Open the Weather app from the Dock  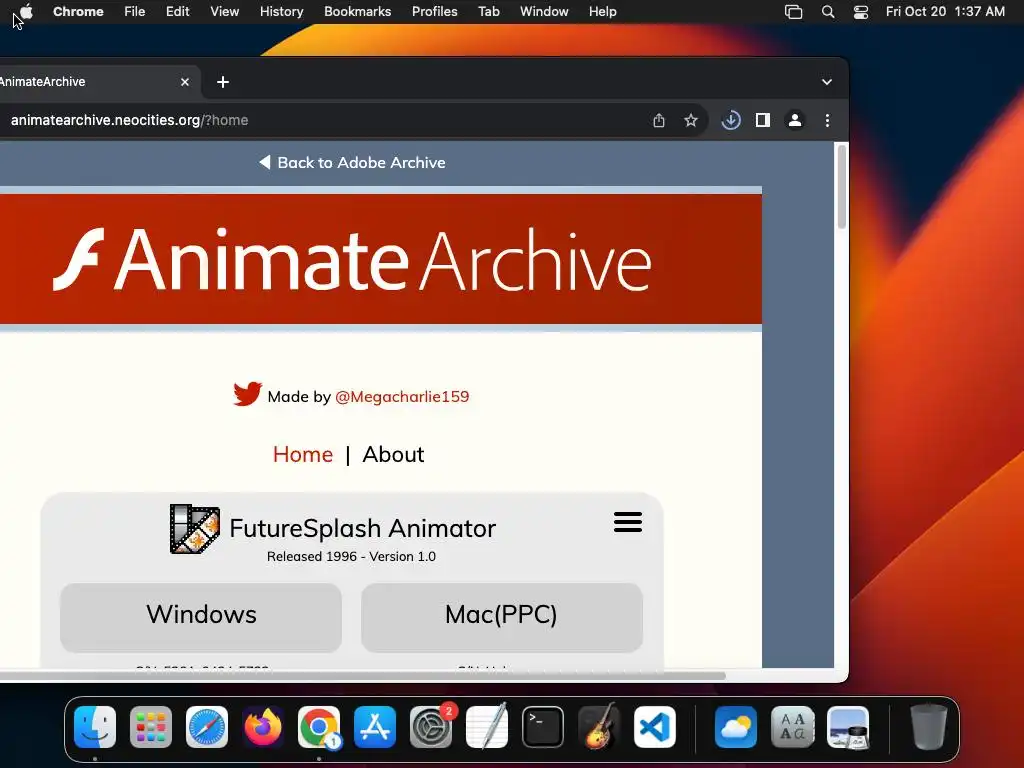(736, 727)
